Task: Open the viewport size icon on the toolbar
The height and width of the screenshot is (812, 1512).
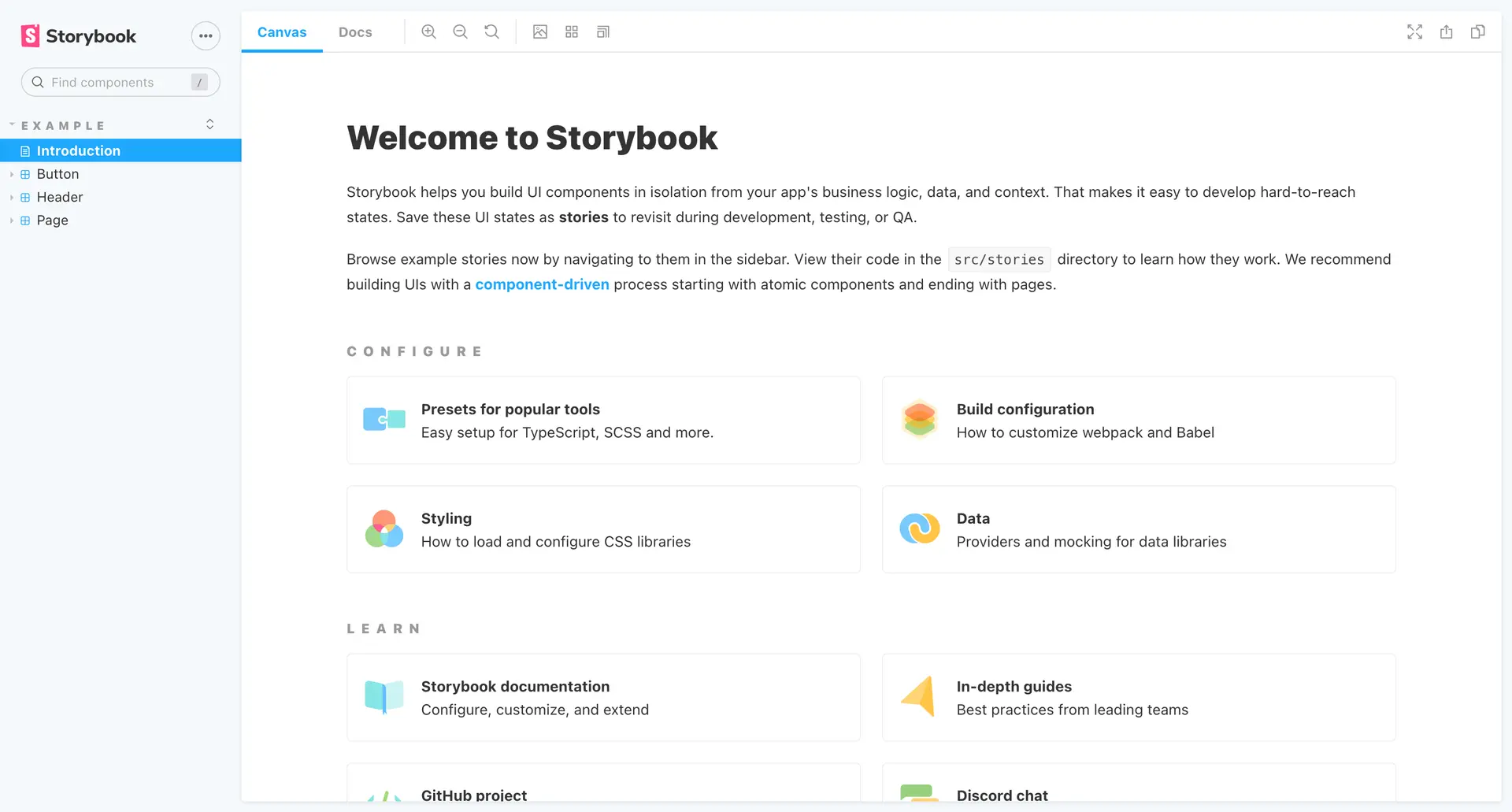Action: point(603,32)
